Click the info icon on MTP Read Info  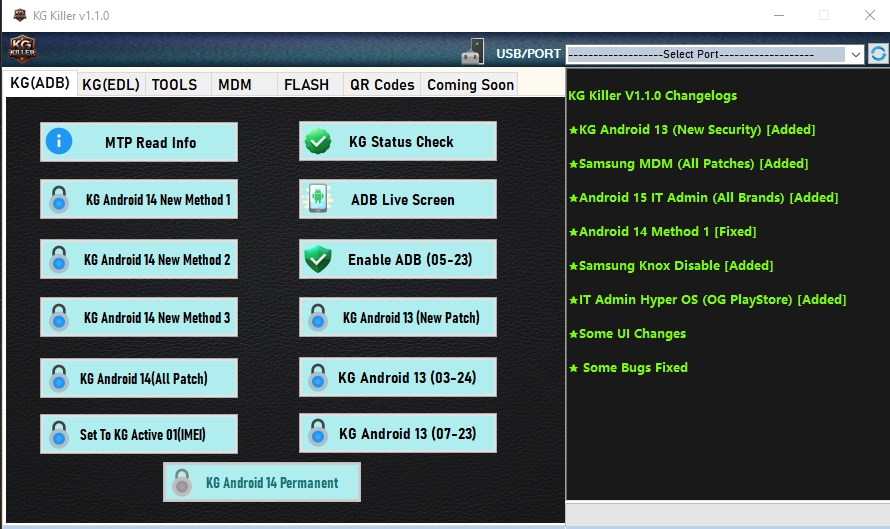[59, 141]
